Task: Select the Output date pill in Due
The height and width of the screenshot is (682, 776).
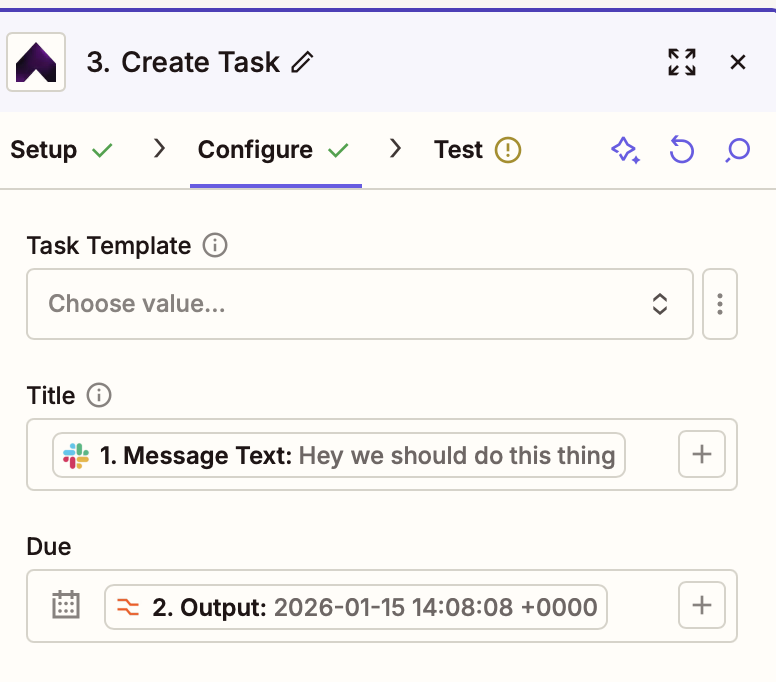Action: pos(356,606)
